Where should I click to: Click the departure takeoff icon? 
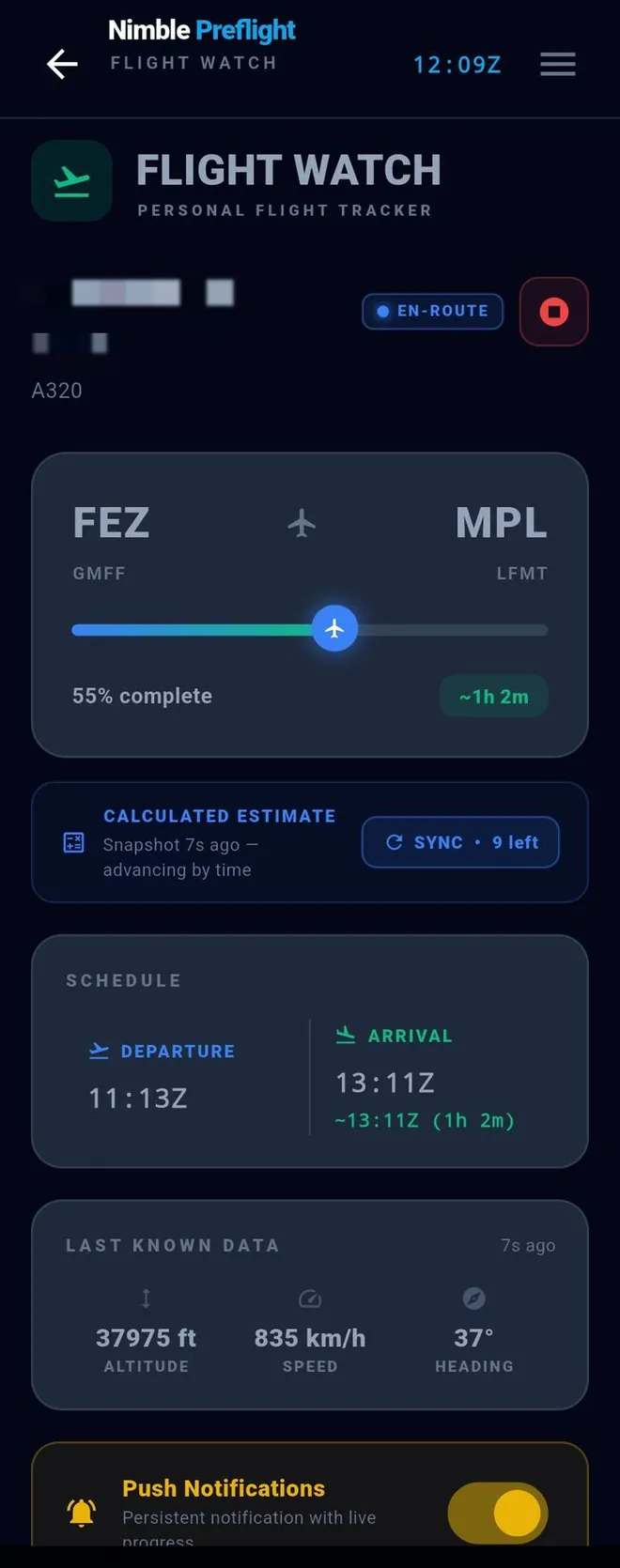(x=99, y=1051)
